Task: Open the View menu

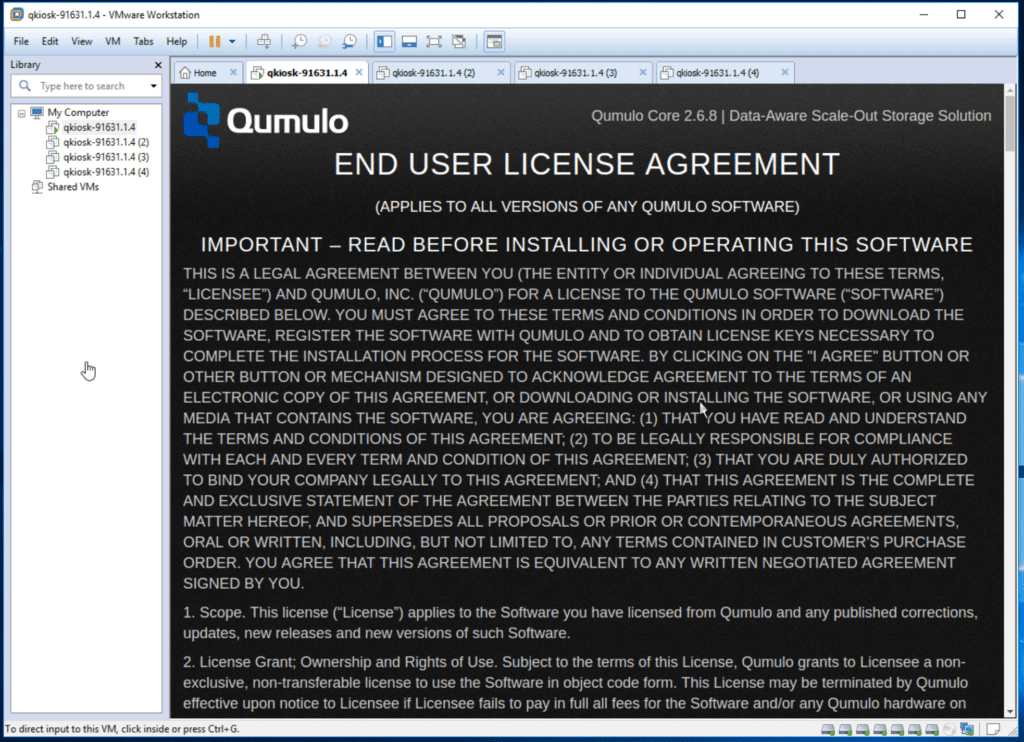Action: click(82, 41)
